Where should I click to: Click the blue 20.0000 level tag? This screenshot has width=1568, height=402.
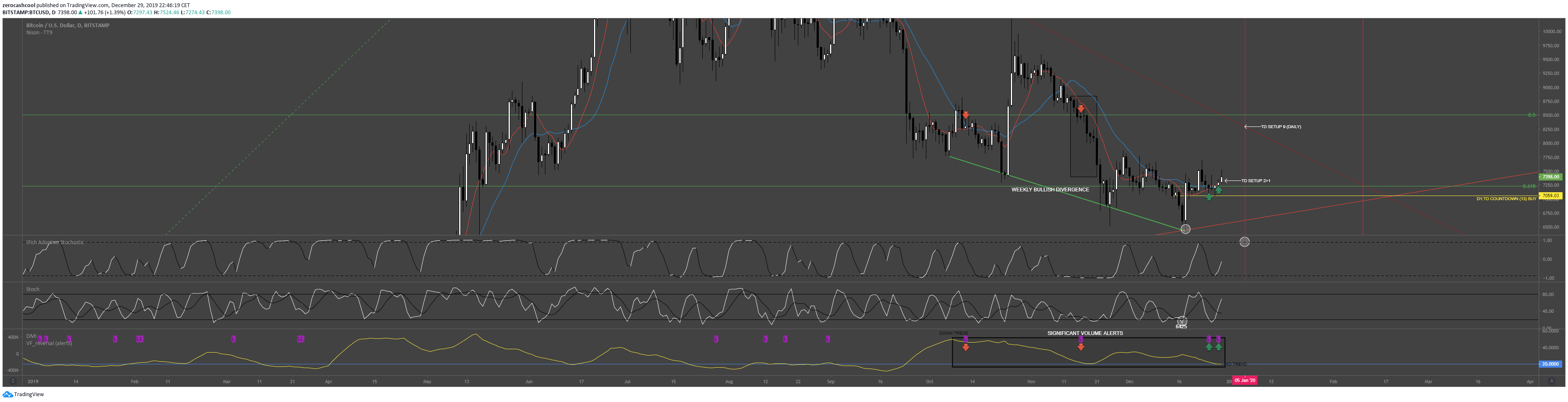1550,364
